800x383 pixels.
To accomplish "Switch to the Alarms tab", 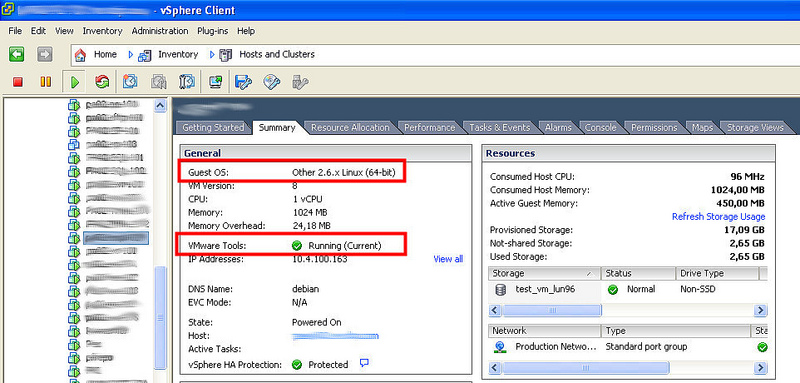I will [x=558, y=127].
